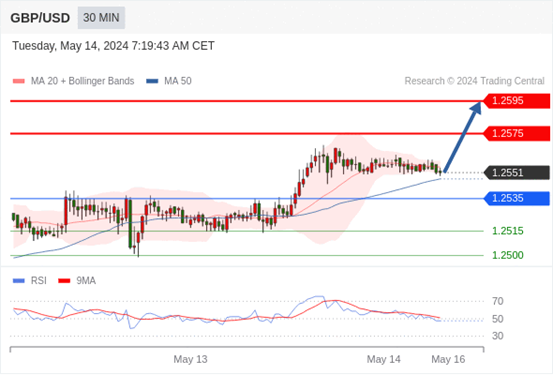
Task: Click the RSI legend label
Action: tap(38, 281)
